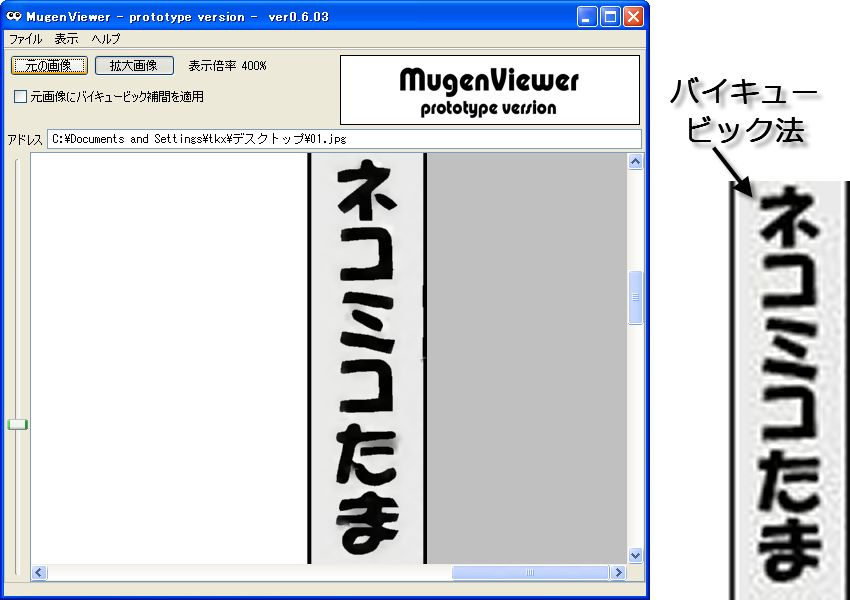Click the 元の画像 button
The height and width of the screenshot is (600, 850).
[x=49, y=66]
